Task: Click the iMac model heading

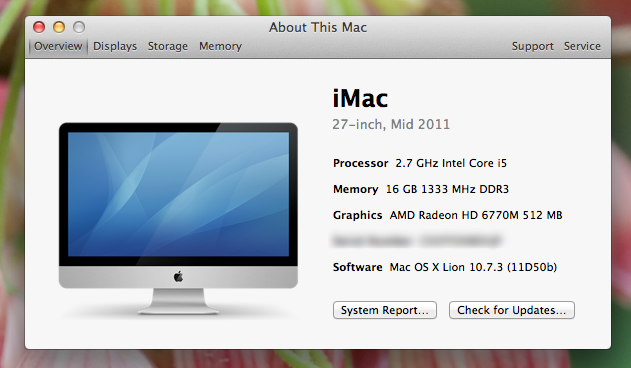Action: tap(360, 98)
